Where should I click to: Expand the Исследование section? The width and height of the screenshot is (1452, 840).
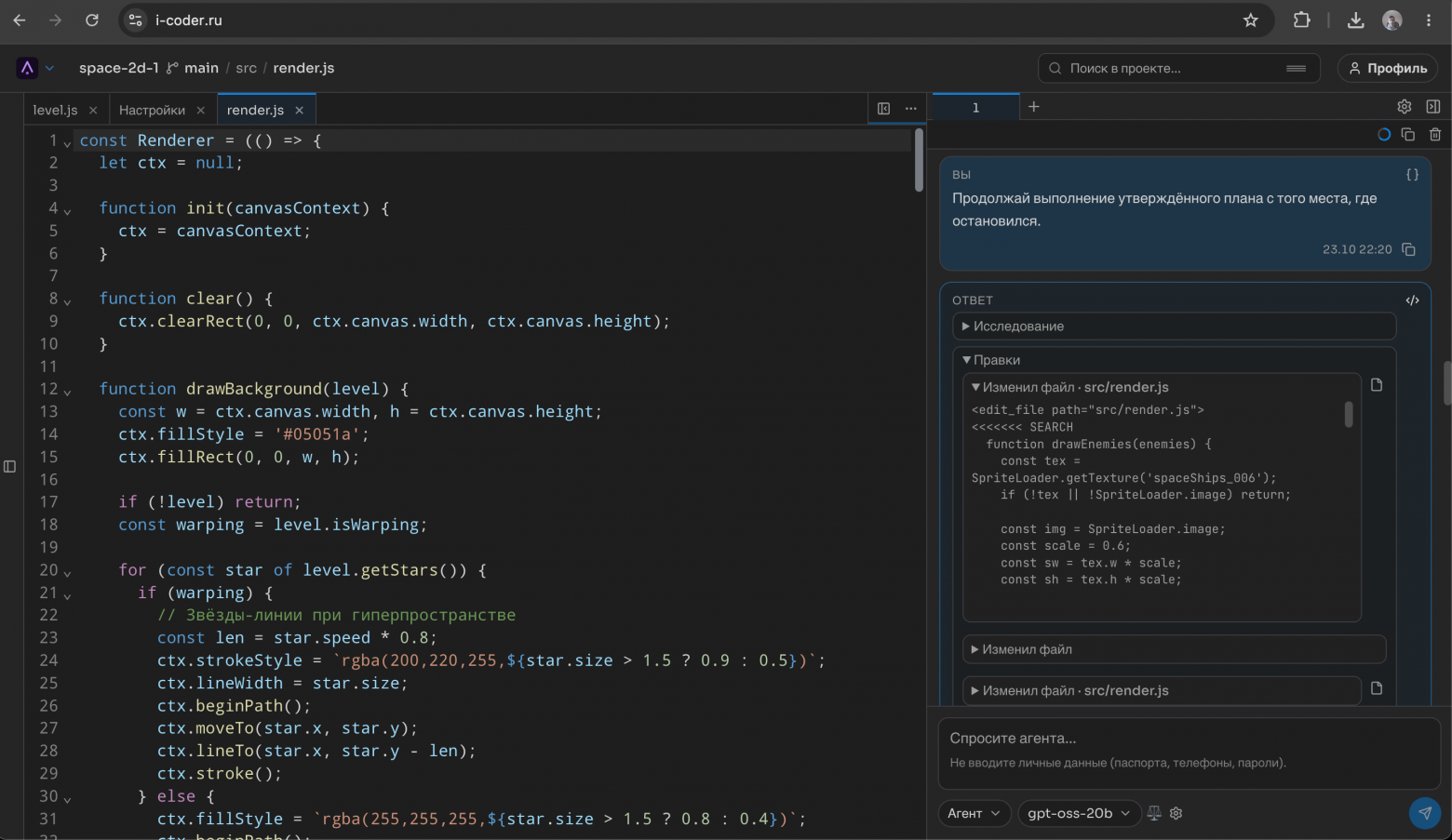[x=1175, y=327]
